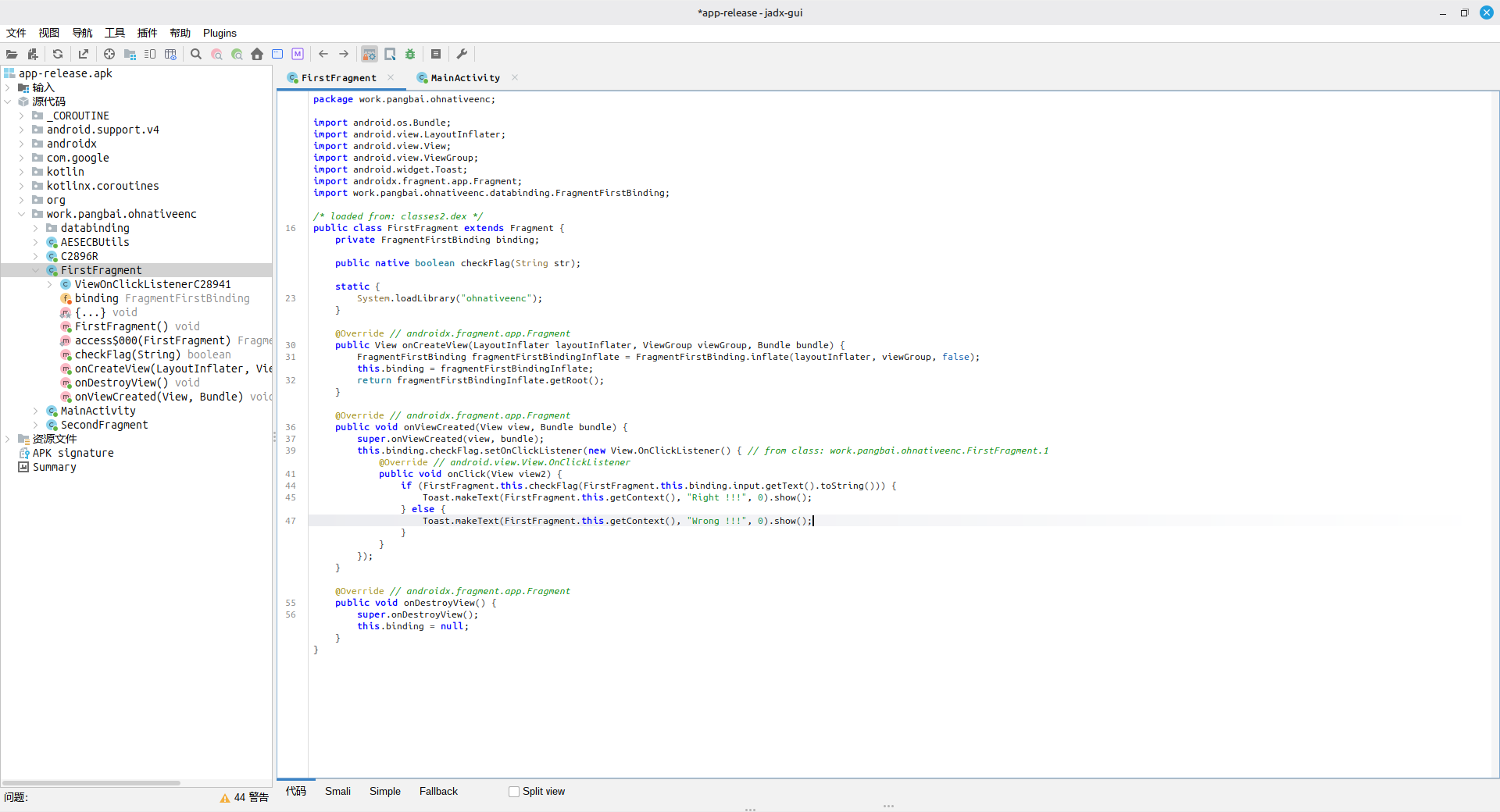Click the export project arrow icon
The width and height of the screenshot is (1500, 812).
84,55
